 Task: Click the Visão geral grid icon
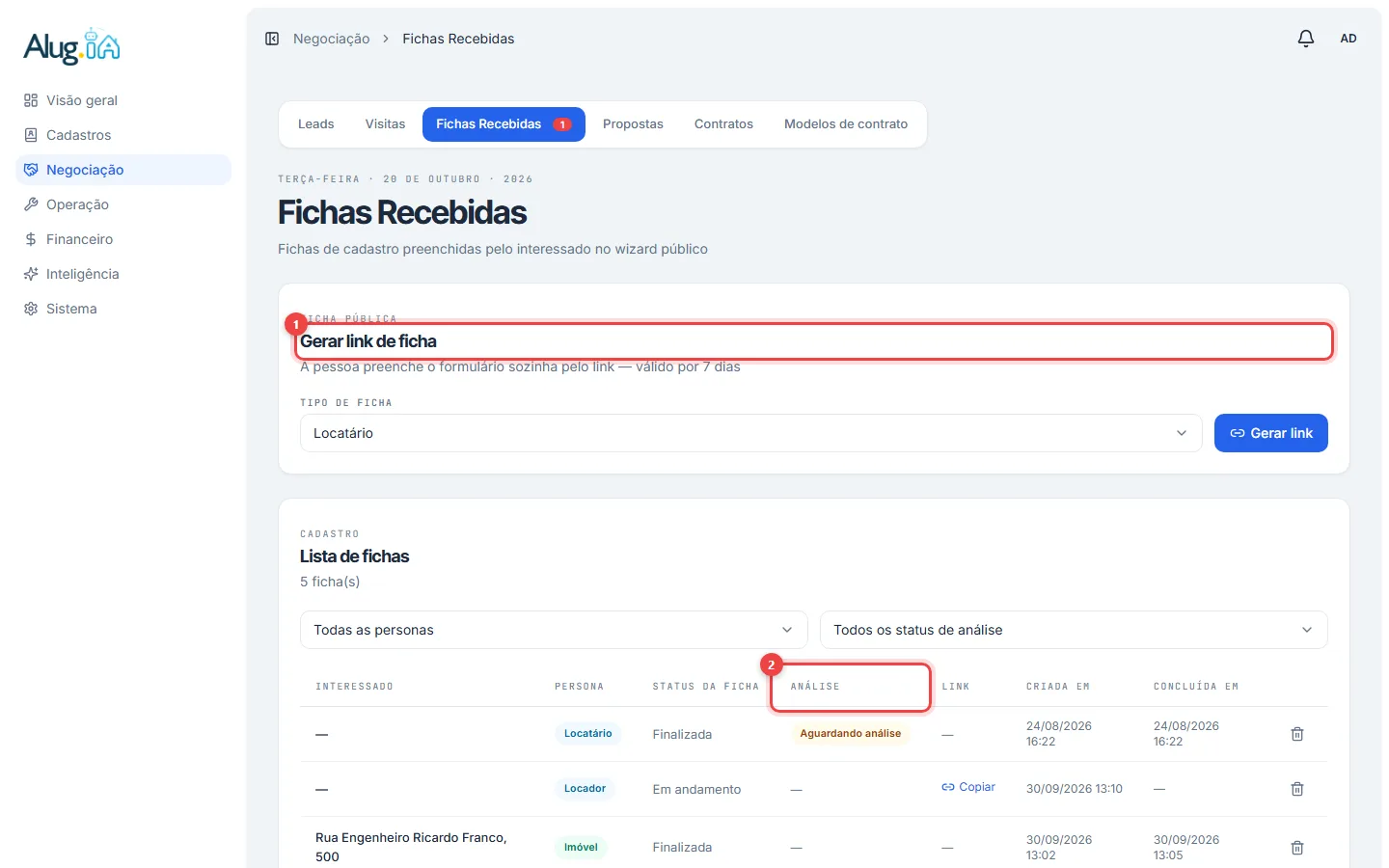(31, 100)
